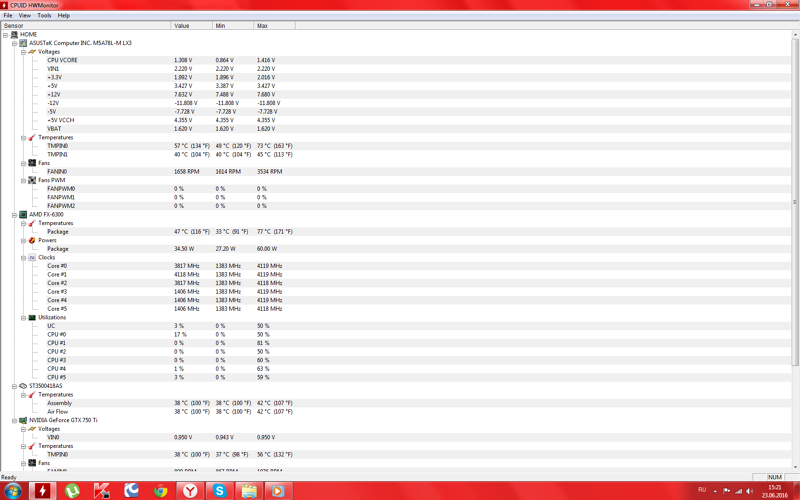Click the vertical scrollbar thumb
The image size is (800, 500).
pos(795,202)
